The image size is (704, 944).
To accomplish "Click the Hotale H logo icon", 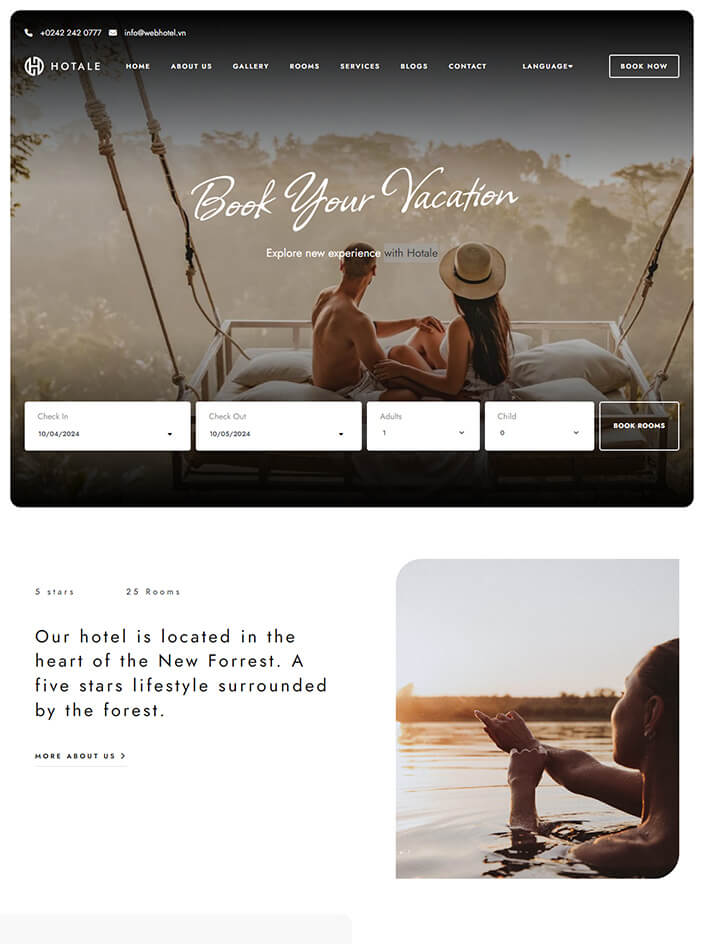I will (34, 66).
